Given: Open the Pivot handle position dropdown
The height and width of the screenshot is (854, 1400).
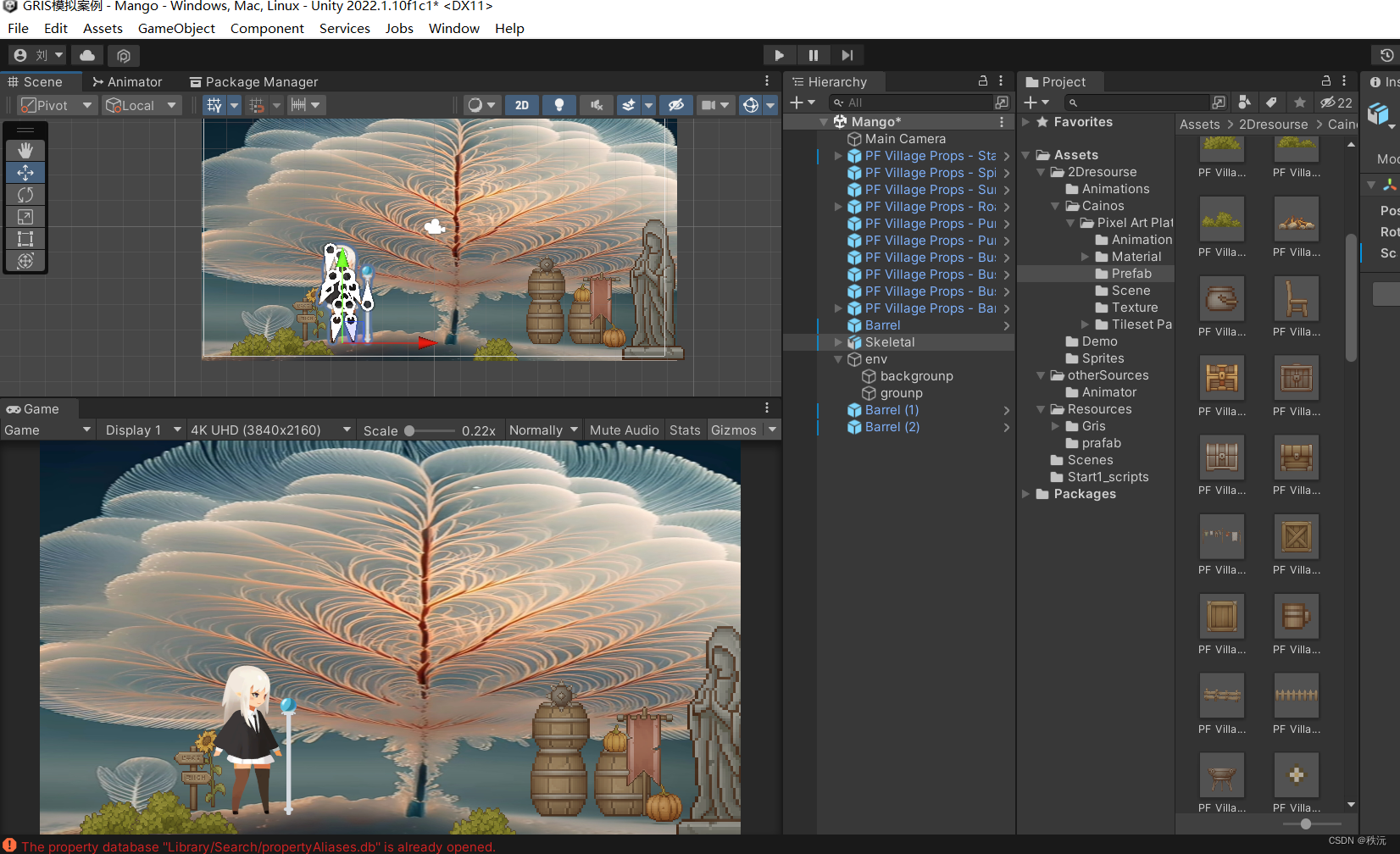Looking at the screenshot, I should coord(58,105).
